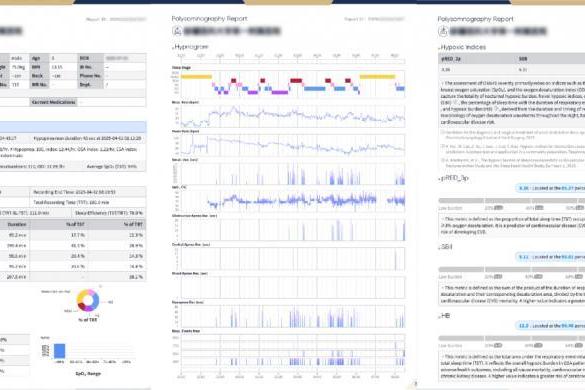Click the 'Current Medications' label
Image resolution: width=585 pixels, height=390 pixels.
[53, 102]
